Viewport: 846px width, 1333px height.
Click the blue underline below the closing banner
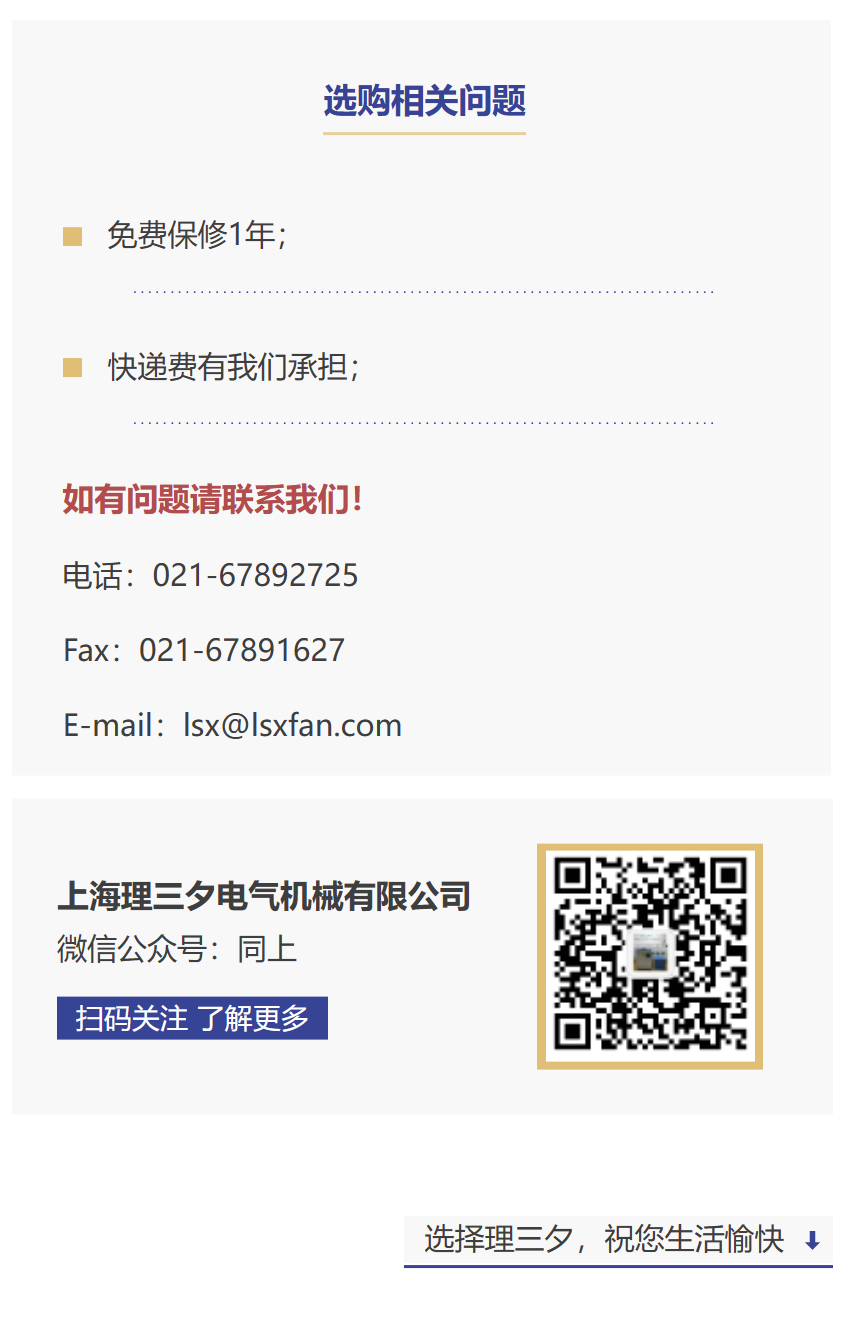coord(618,1266)
